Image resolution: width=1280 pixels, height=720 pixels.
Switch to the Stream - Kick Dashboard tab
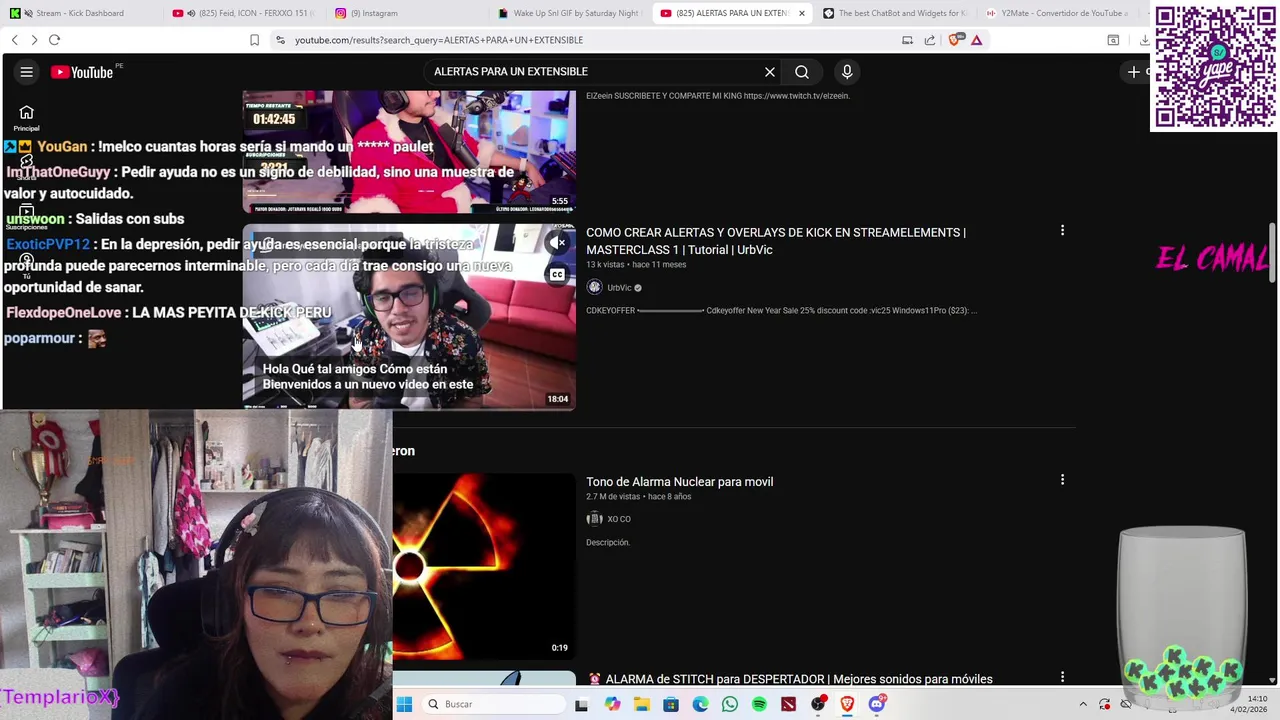(80, 13)
